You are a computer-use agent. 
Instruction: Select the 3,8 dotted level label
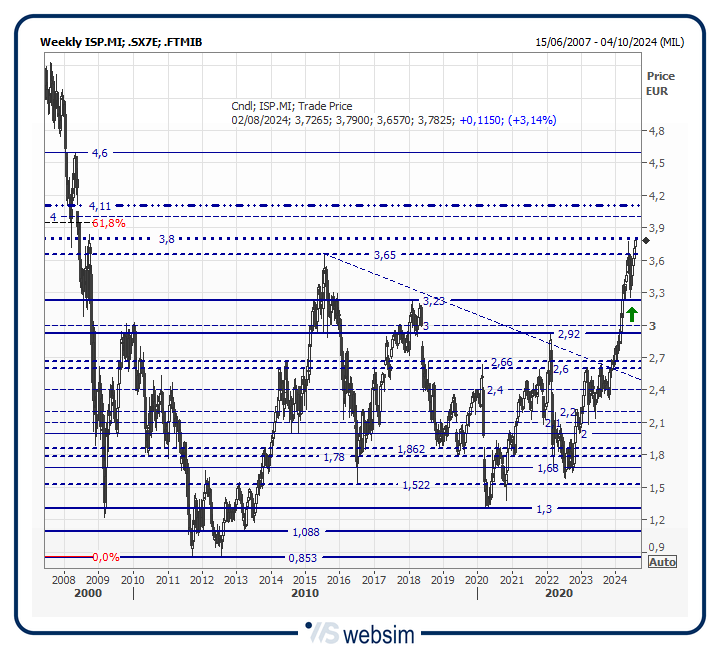tap(167, 239)
